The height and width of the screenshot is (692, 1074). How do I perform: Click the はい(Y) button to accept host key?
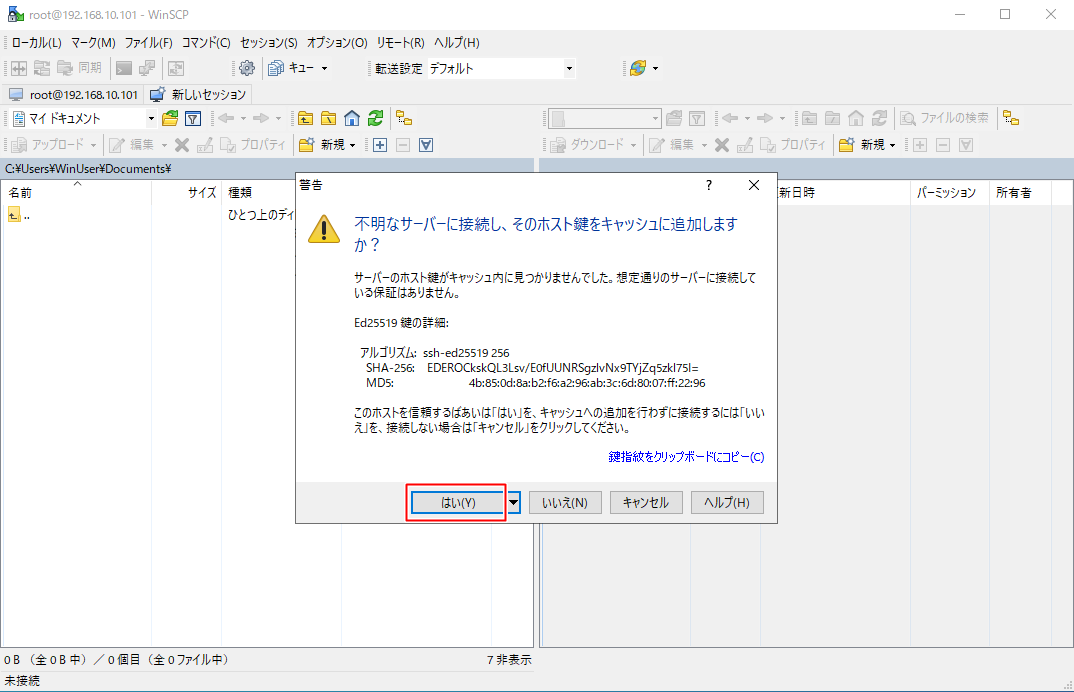tap(458, 502)
